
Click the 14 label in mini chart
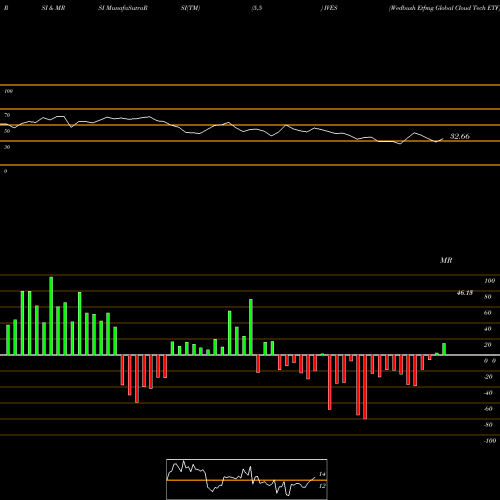tap(322, 474)
